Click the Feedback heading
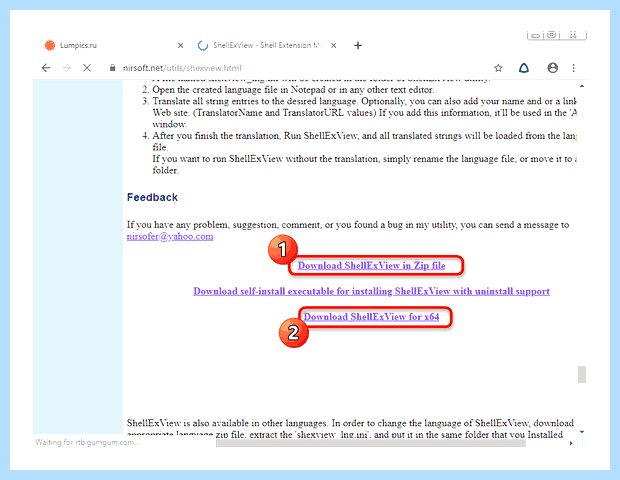Image resolution: width=620 pixels, height=480 pixels. tap(152, 197)
